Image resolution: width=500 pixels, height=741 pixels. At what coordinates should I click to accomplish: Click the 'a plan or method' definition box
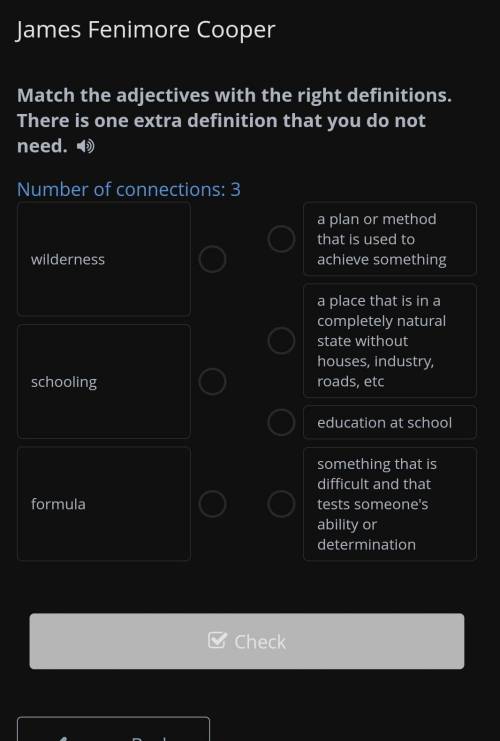pos(390,239)
